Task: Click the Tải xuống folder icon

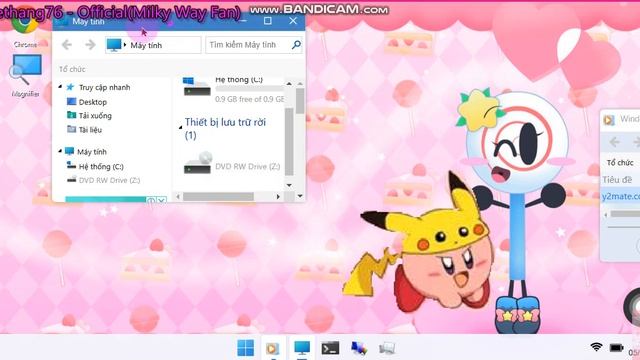Action: click(71, 115)
